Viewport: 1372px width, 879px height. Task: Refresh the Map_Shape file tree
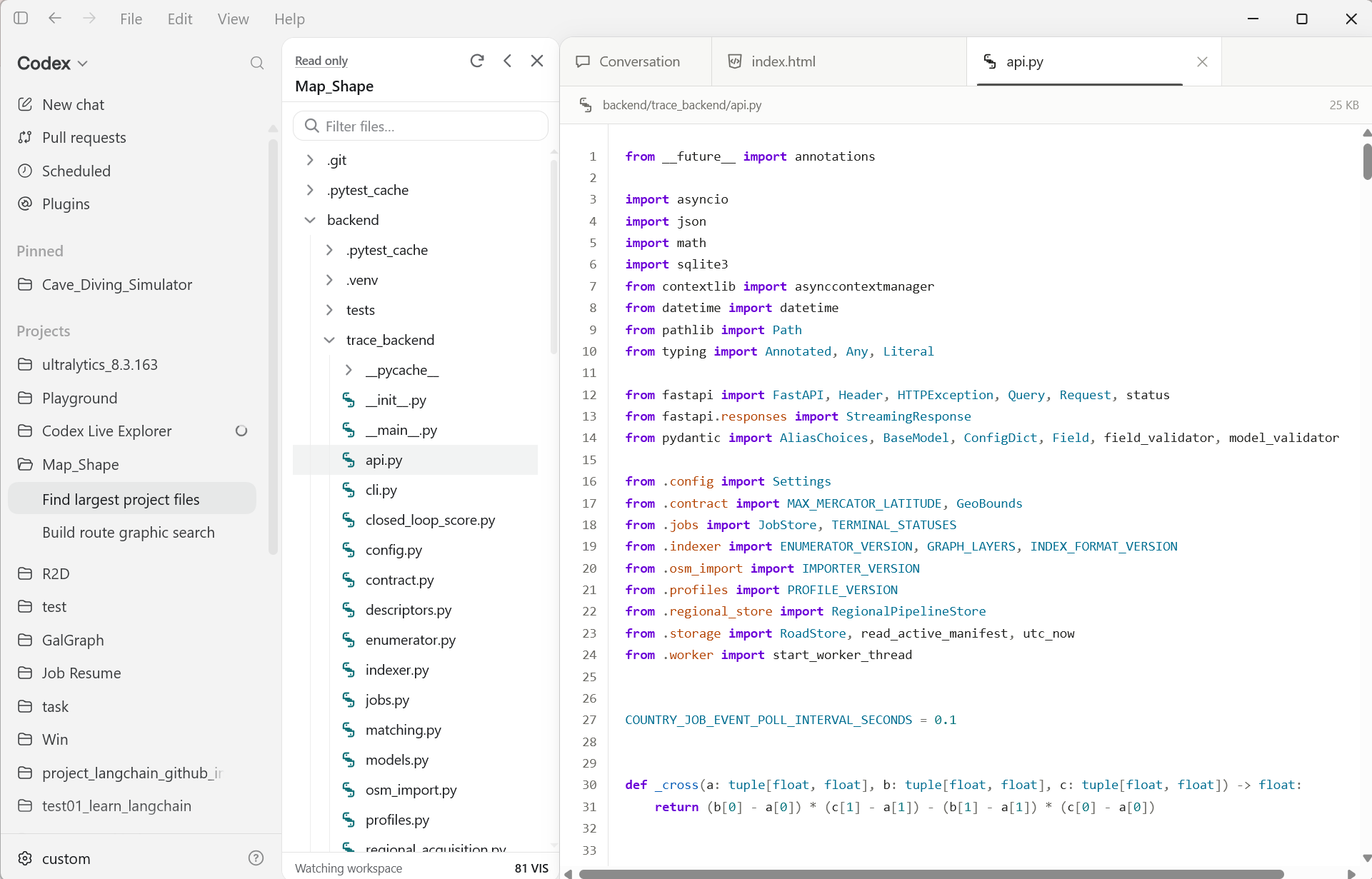477,61
